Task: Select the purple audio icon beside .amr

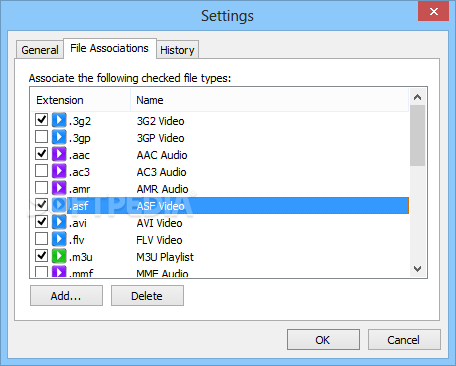Action: [x=59, y=188]
